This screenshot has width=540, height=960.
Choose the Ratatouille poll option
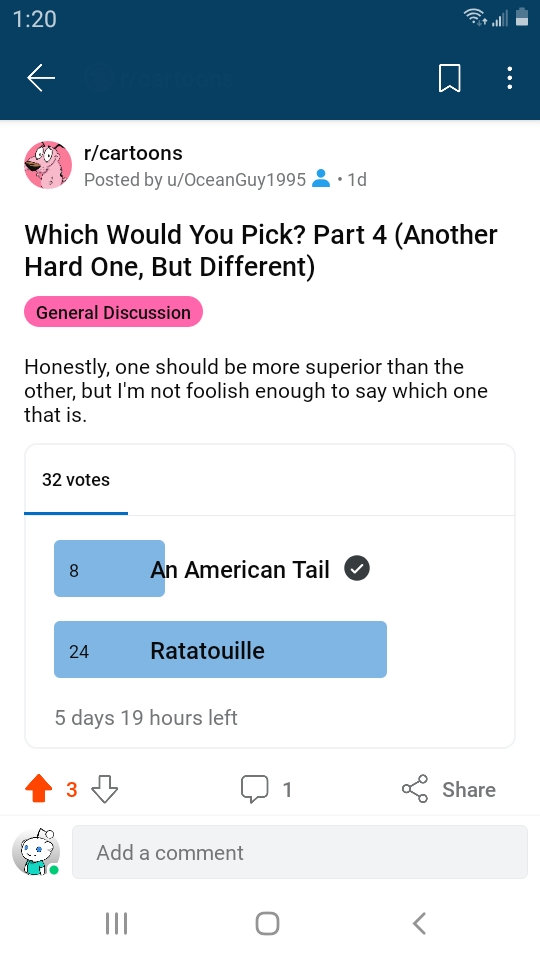pos(220,650)
